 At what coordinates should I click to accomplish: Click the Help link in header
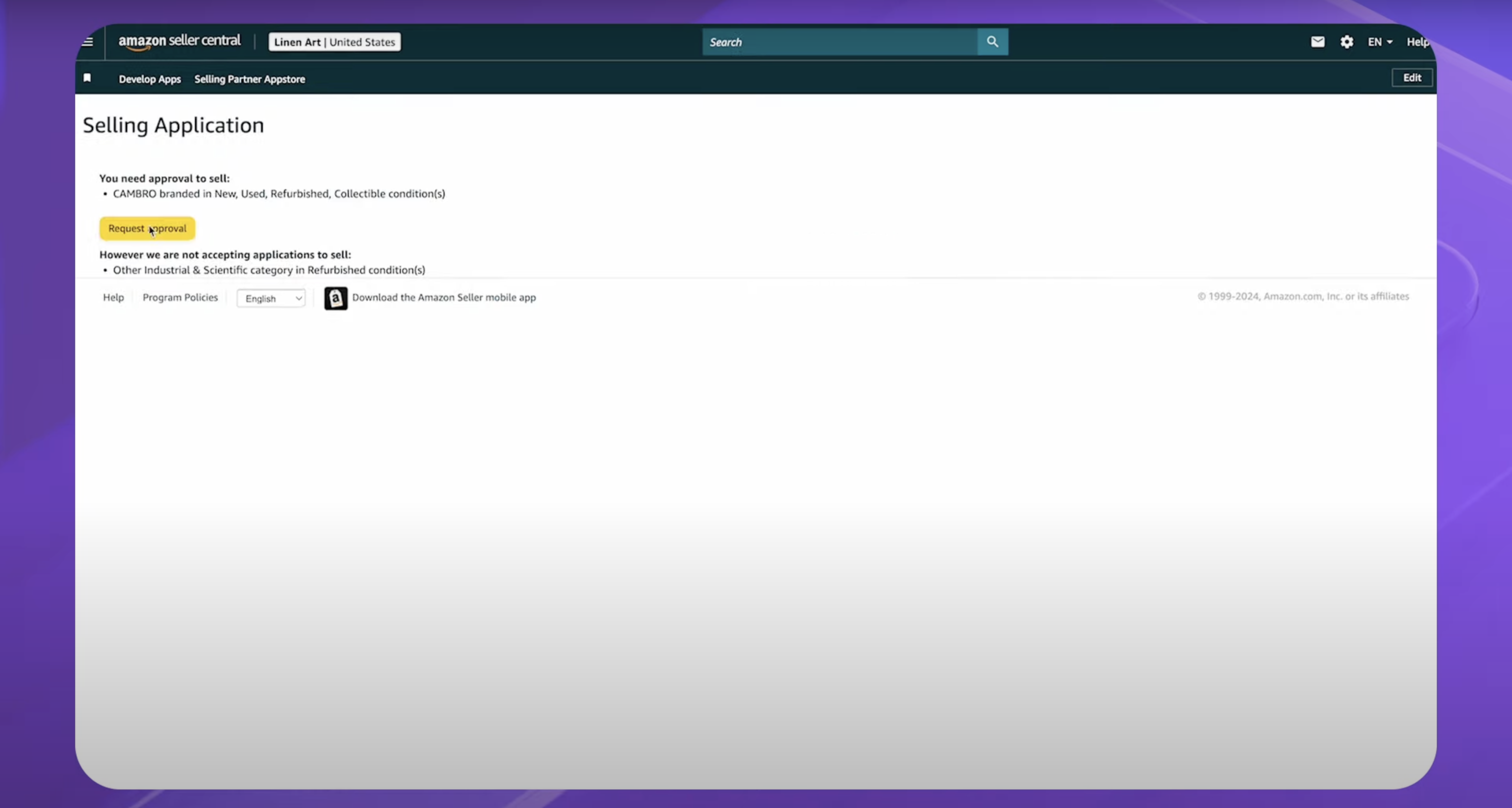pos(1417,41)
